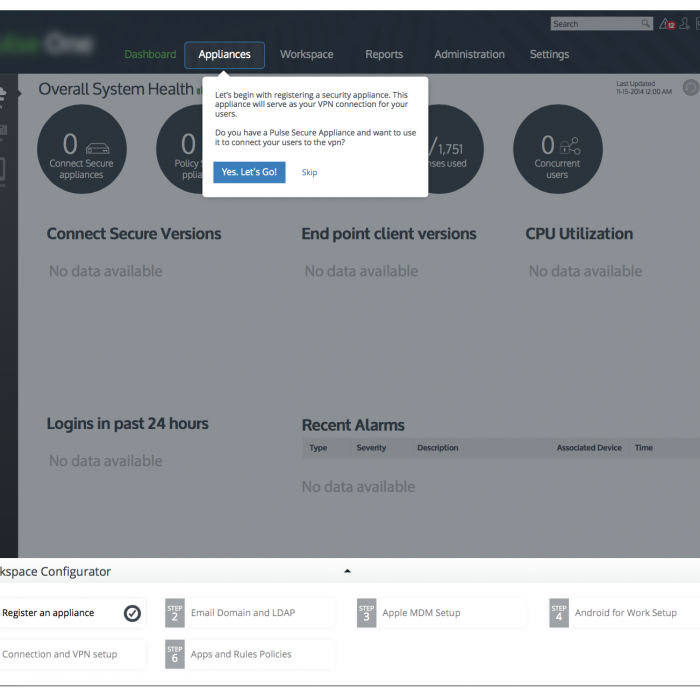Open the Appliances tab

(224, 55)
